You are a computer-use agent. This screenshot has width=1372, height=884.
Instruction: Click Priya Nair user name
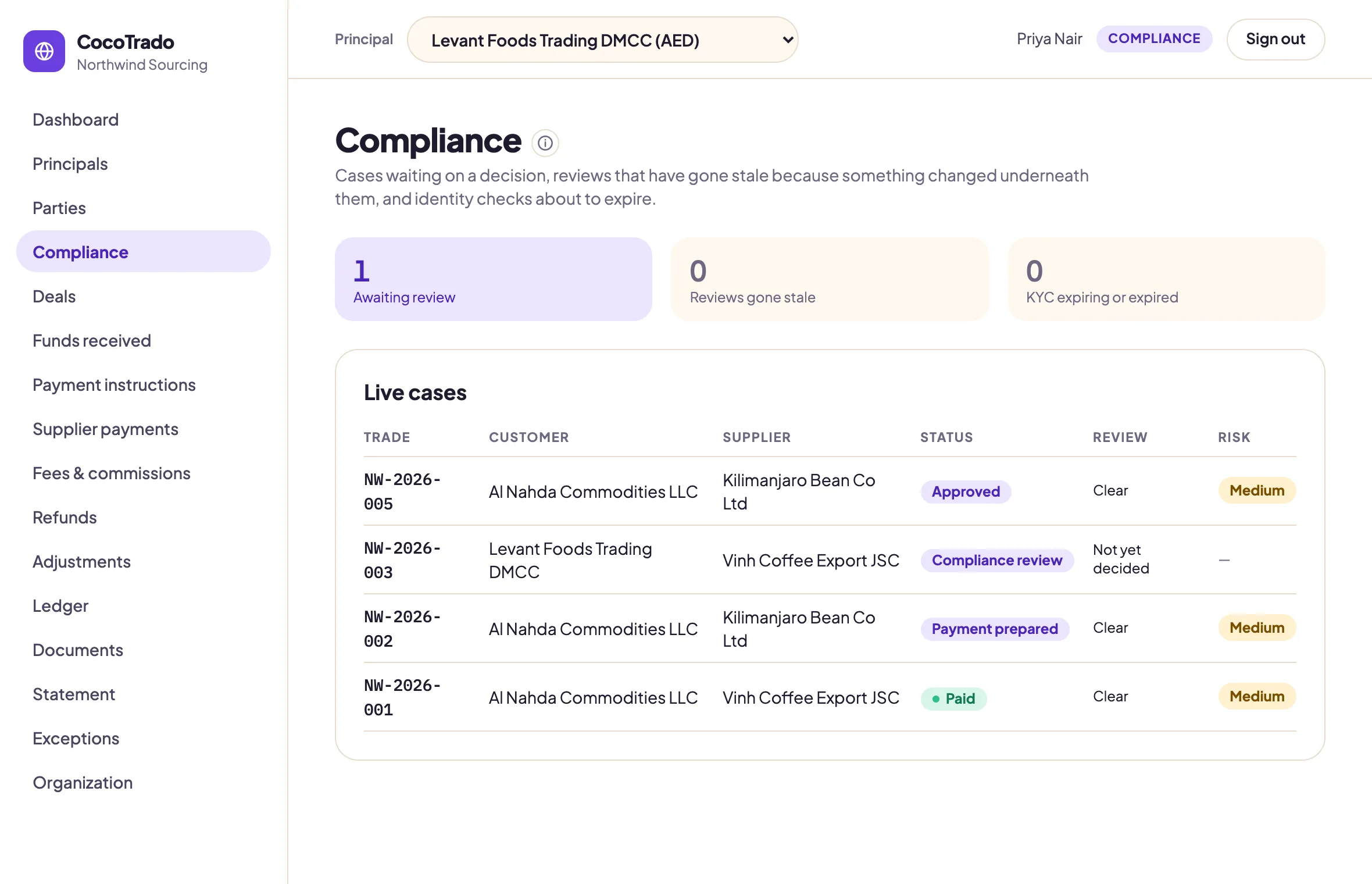coord(1049,38)
